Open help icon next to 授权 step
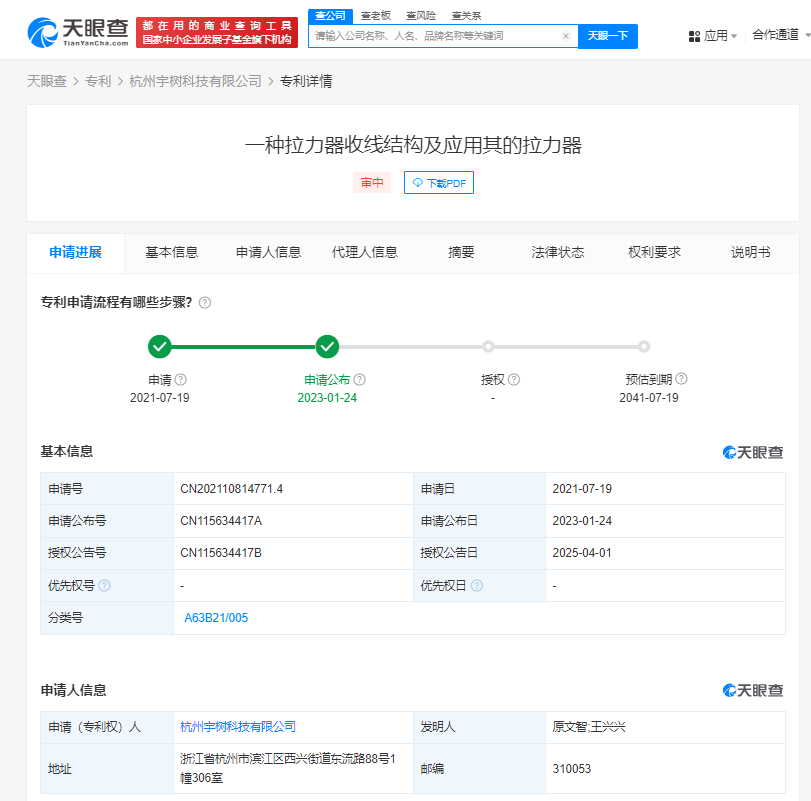The height and width of the screenshot is (801, 811). [x=514, y=380]
